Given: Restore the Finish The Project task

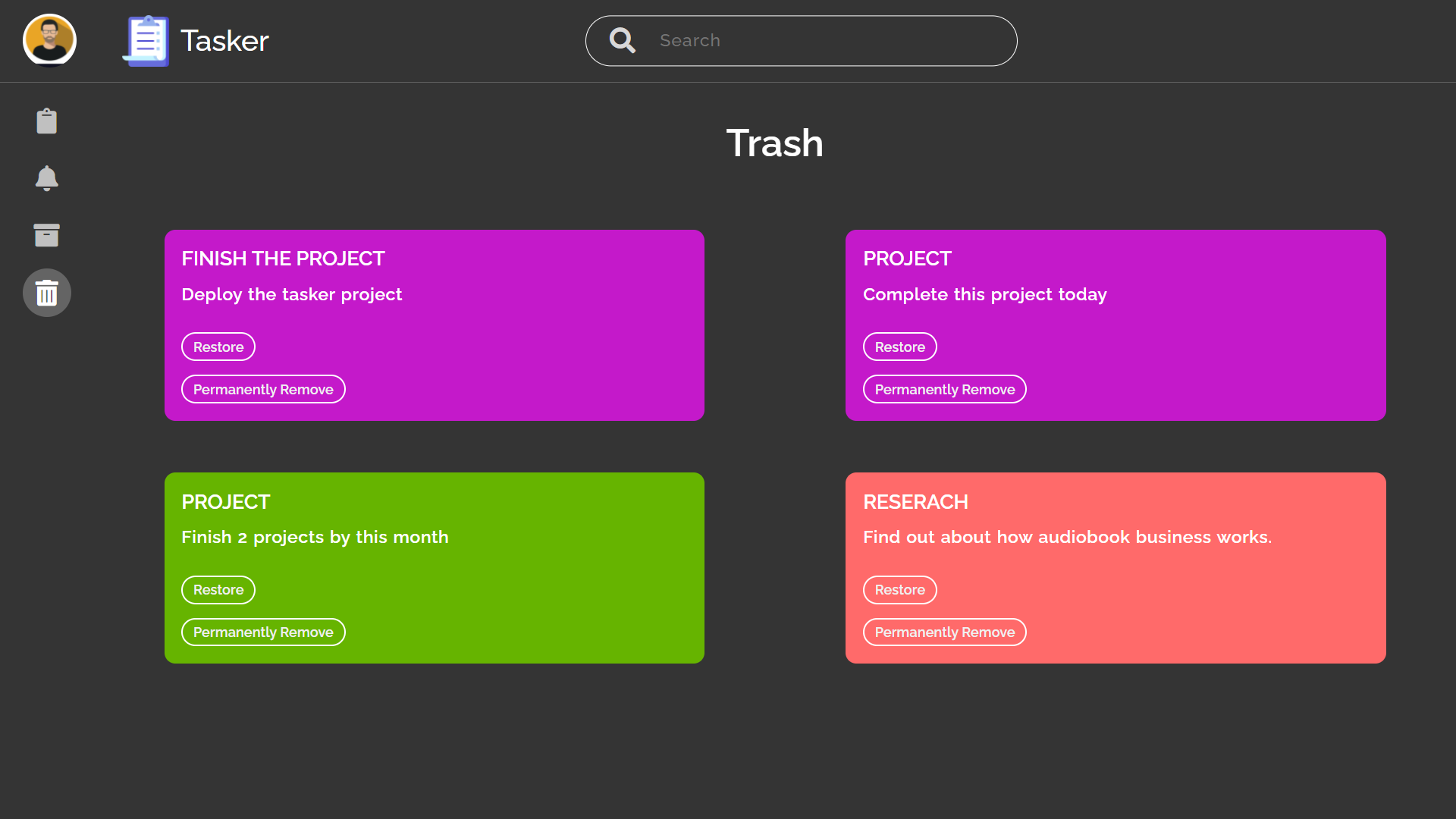Looking at the screenshot, I should point(218,347).
